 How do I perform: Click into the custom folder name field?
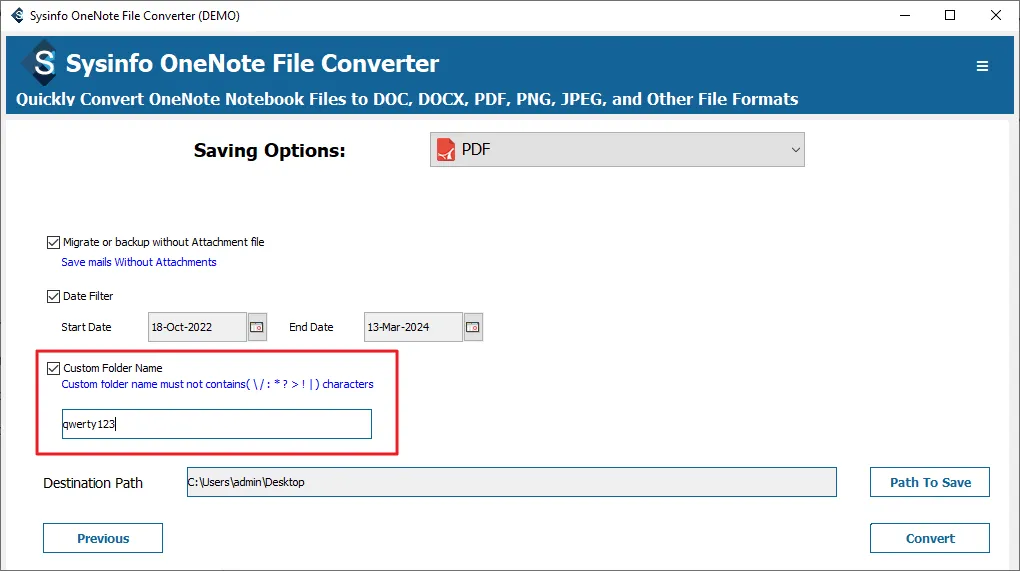217,424
